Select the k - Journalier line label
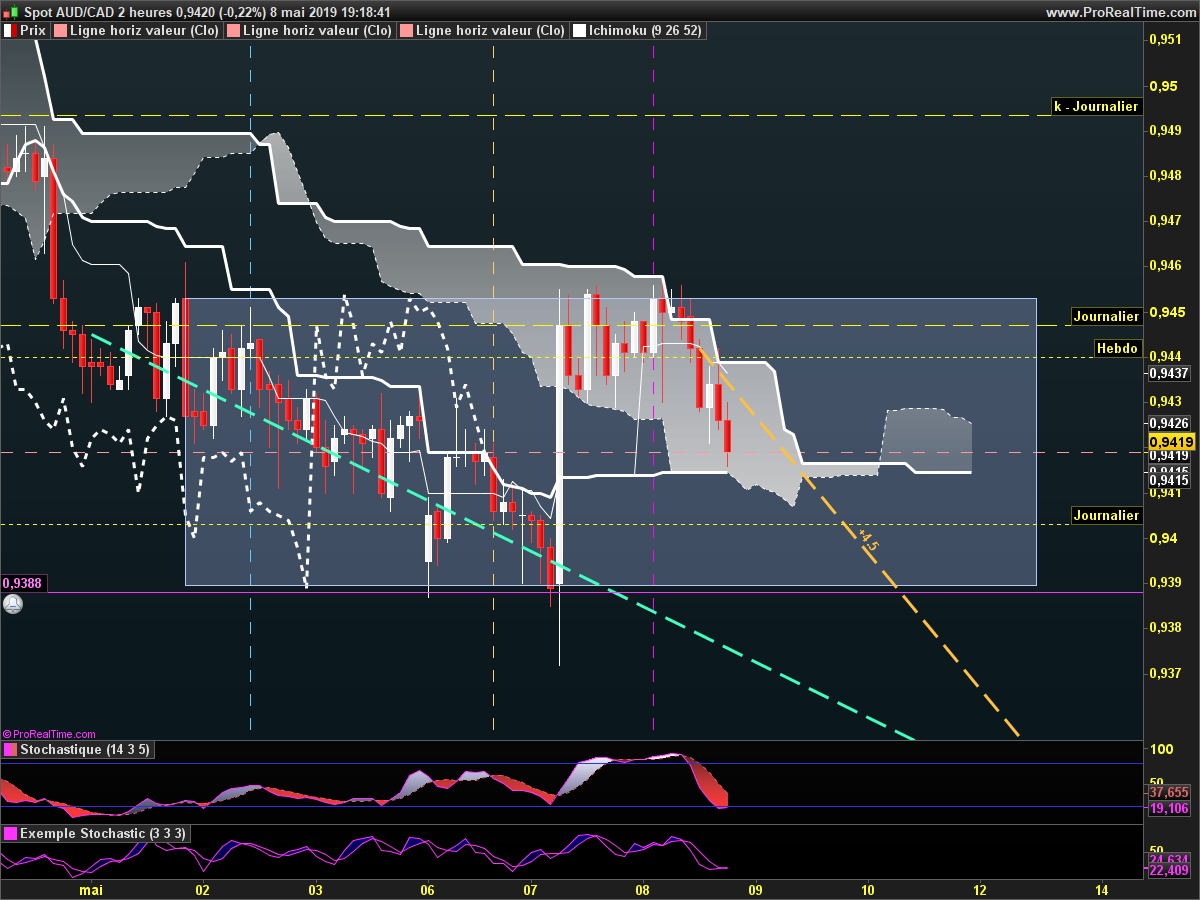 [1097, 106]
